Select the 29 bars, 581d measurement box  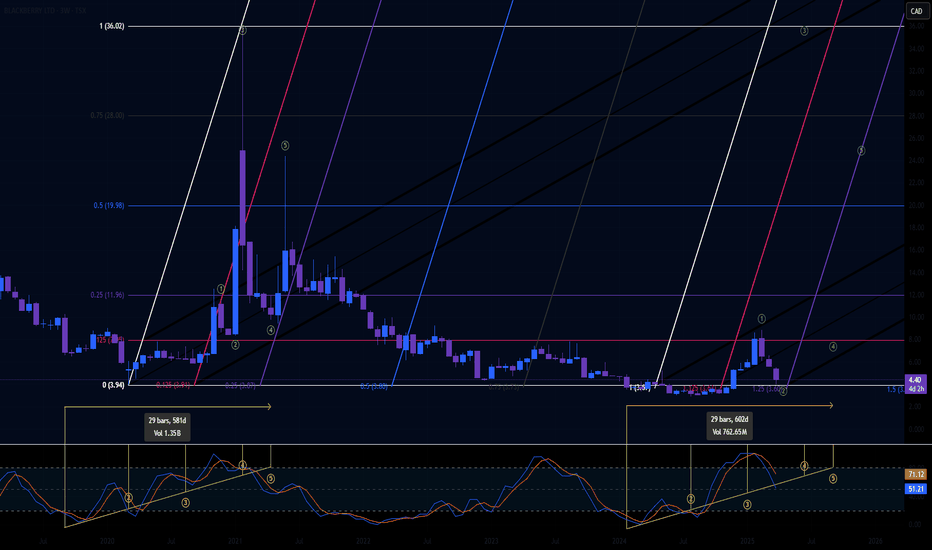pos(167,427)
